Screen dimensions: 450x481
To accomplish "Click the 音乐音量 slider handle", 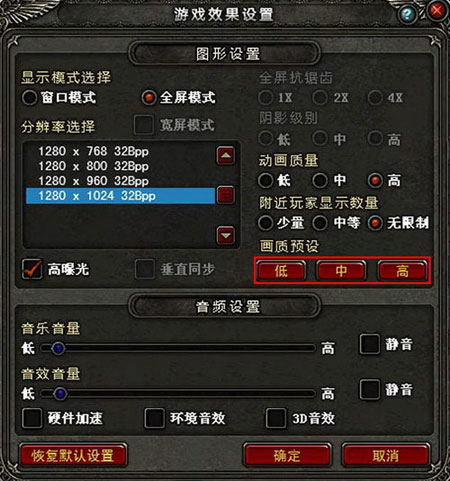I will click(58, 348).
